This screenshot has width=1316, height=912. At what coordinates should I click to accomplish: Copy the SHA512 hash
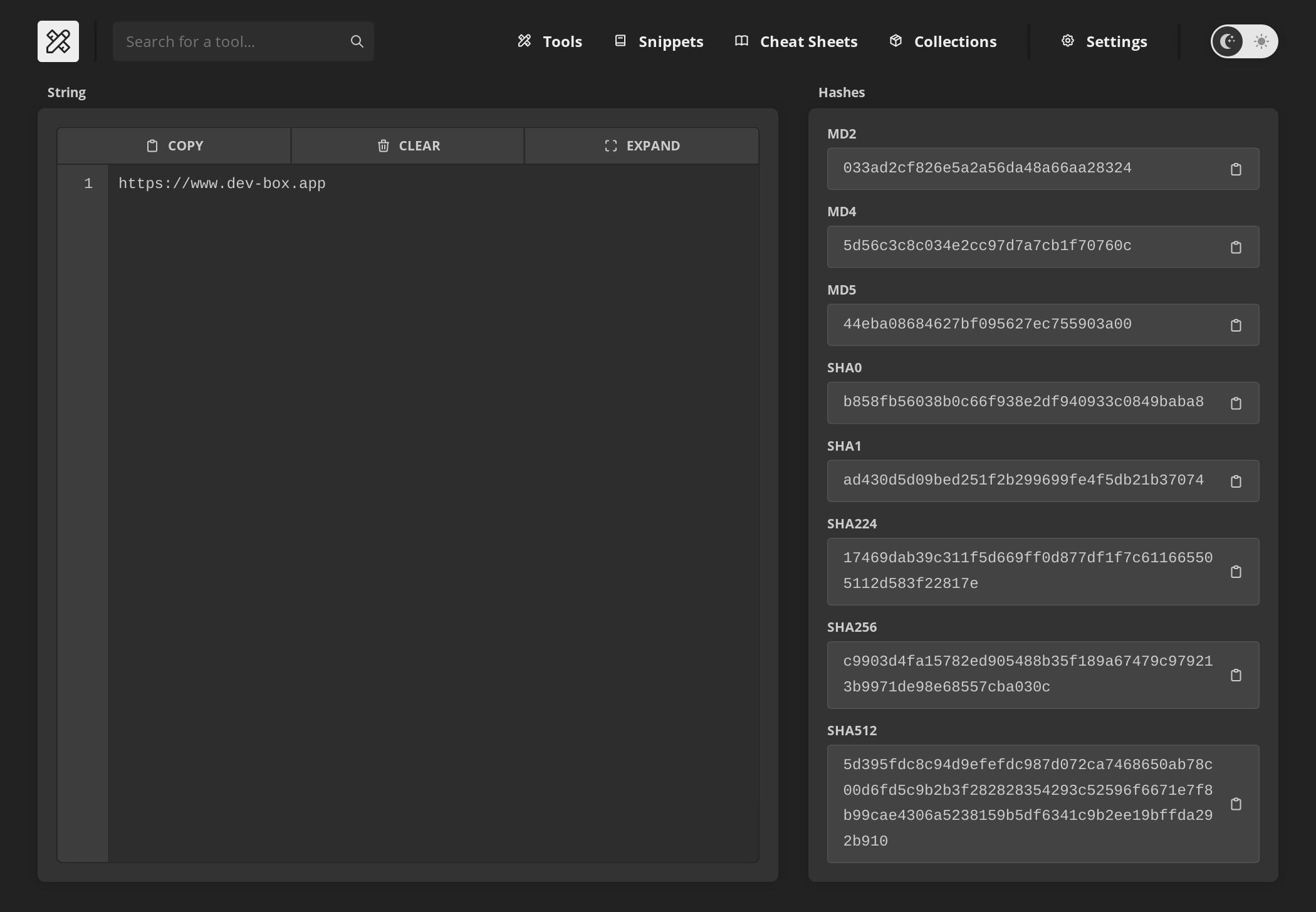coord(1236,804)
